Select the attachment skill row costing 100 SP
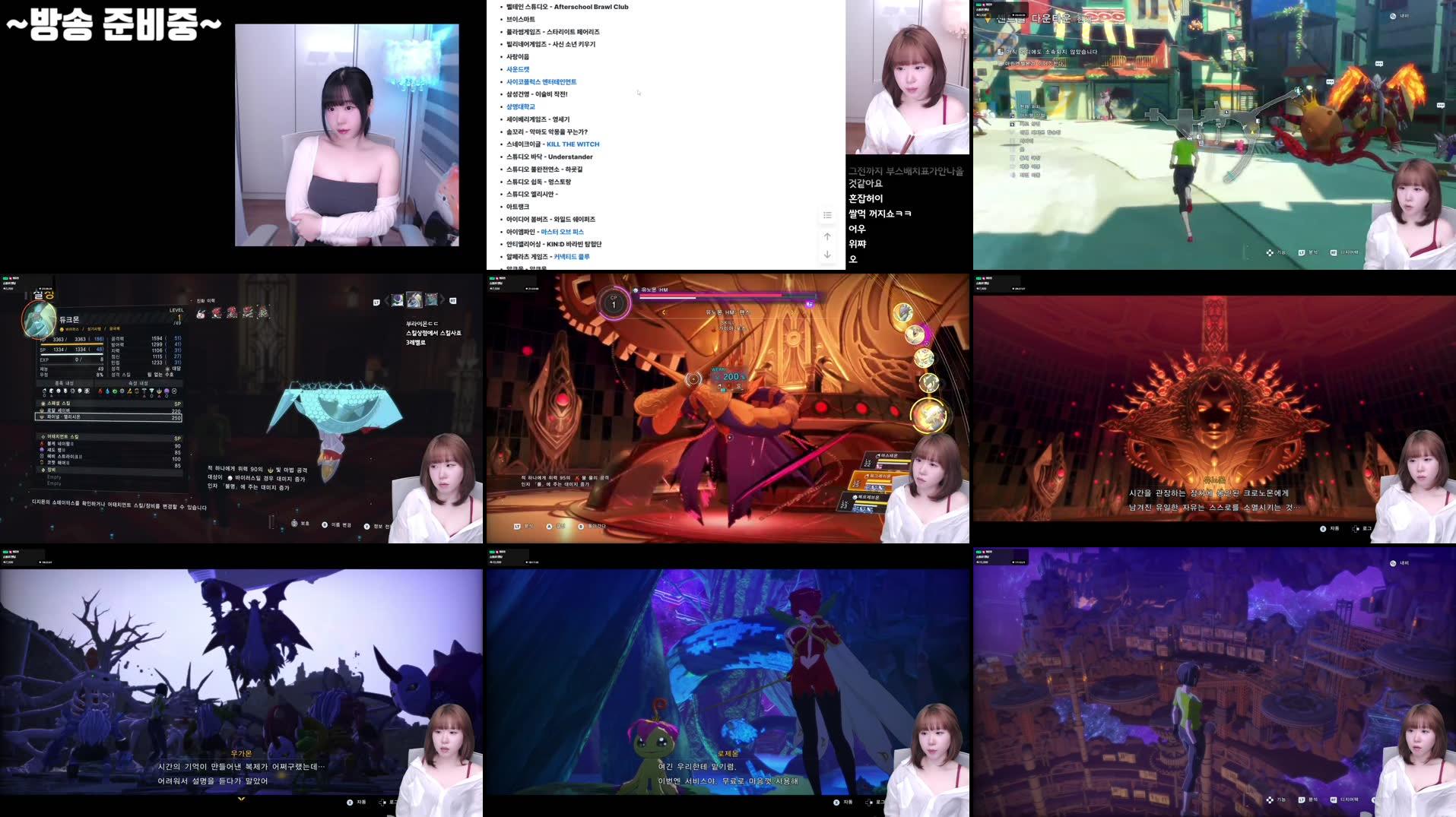 [x=109, y=459]
